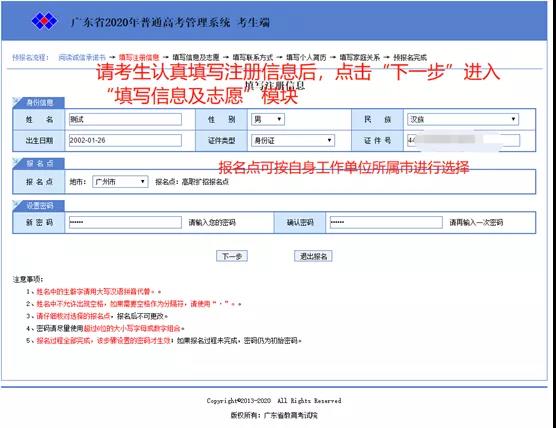Click note 5 about 密码仍为初始密码
This screenshot has height=428, width=556.
click(164, 341)
